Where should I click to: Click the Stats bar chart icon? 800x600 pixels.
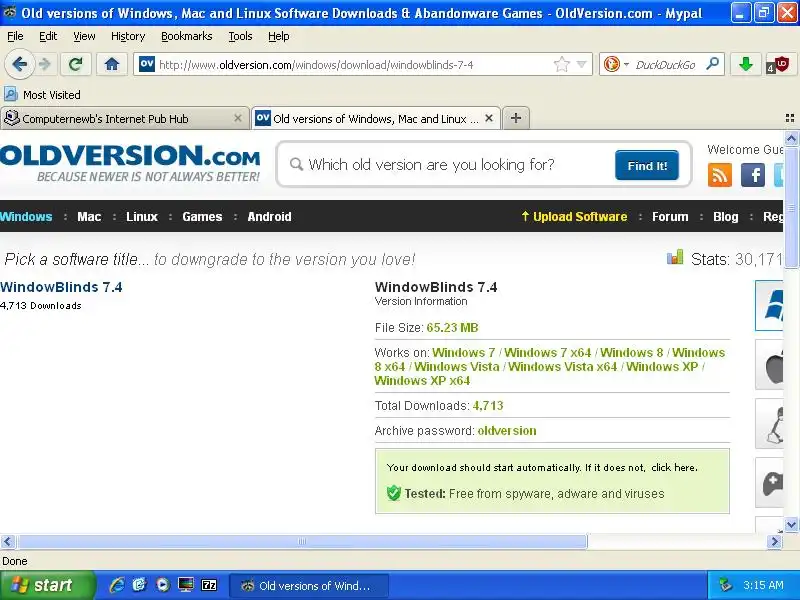(x=675, y=257)
